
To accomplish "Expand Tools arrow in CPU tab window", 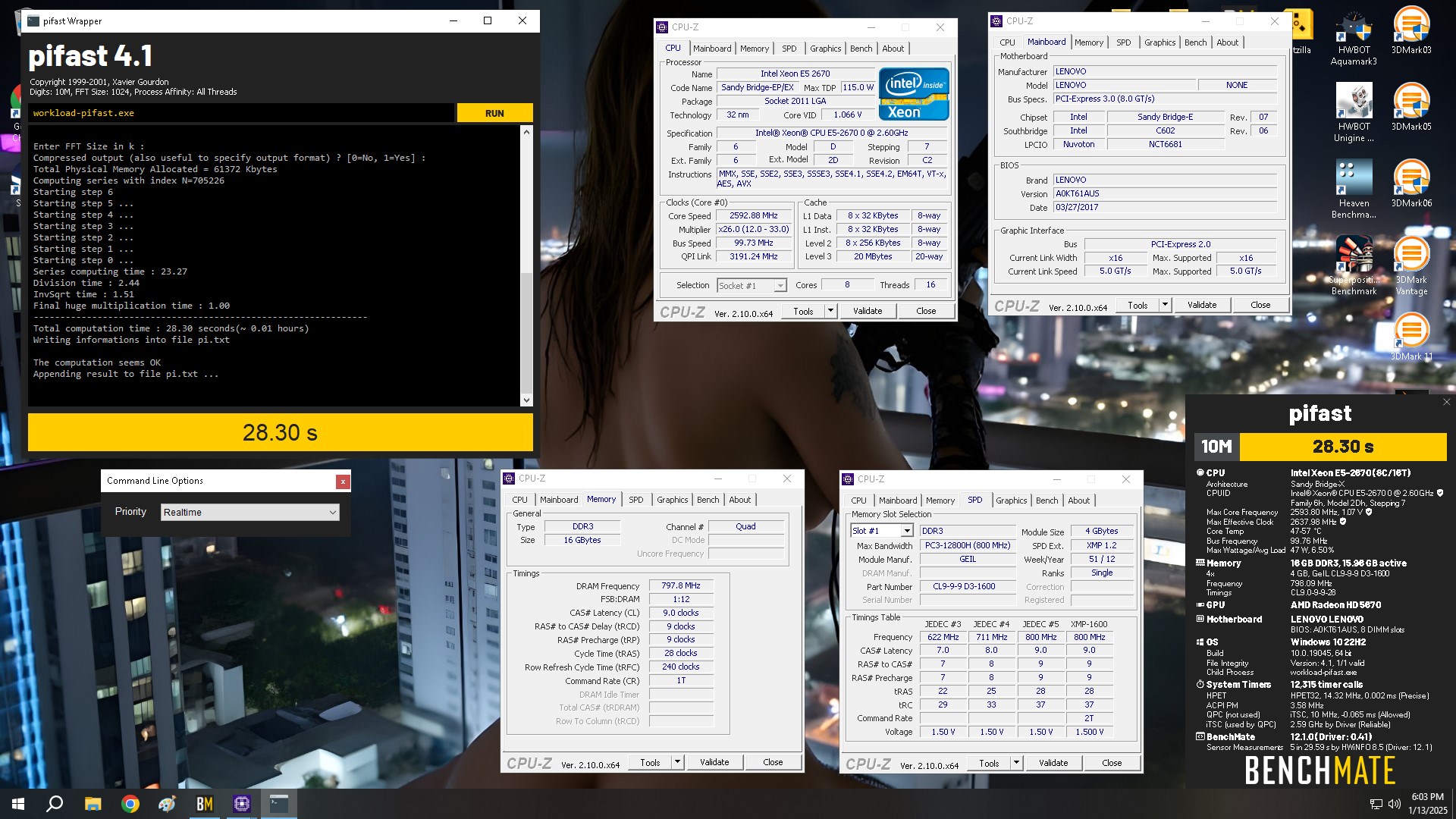I will [830, 311].
